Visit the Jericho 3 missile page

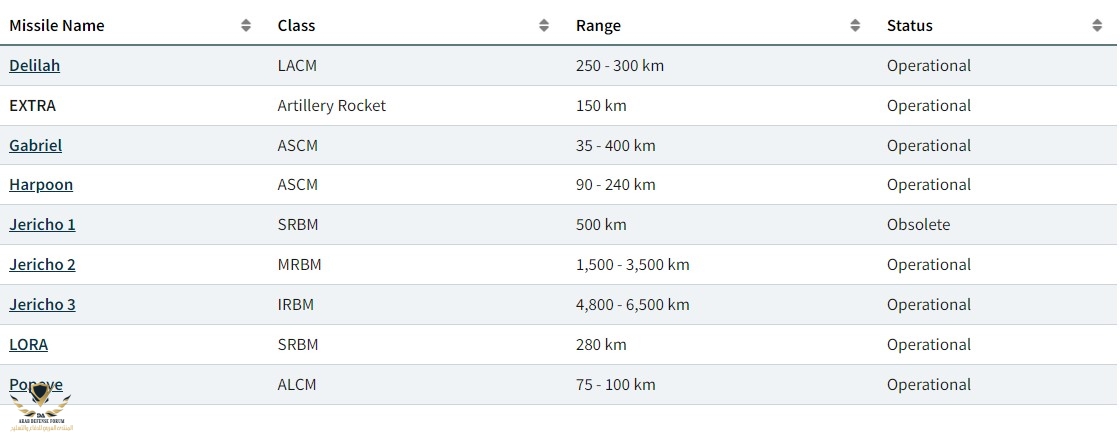42,305
